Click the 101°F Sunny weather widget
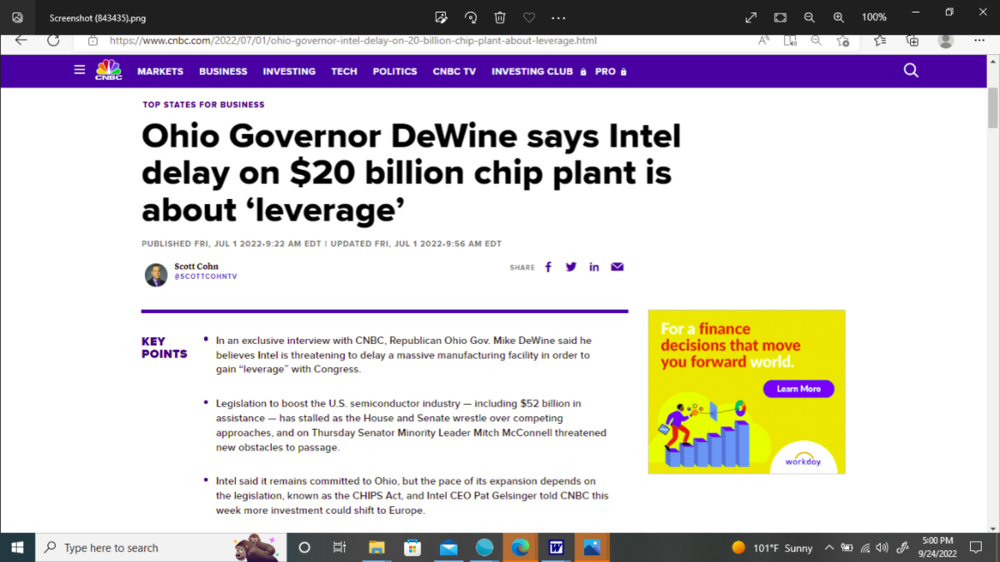 point(772,547)
